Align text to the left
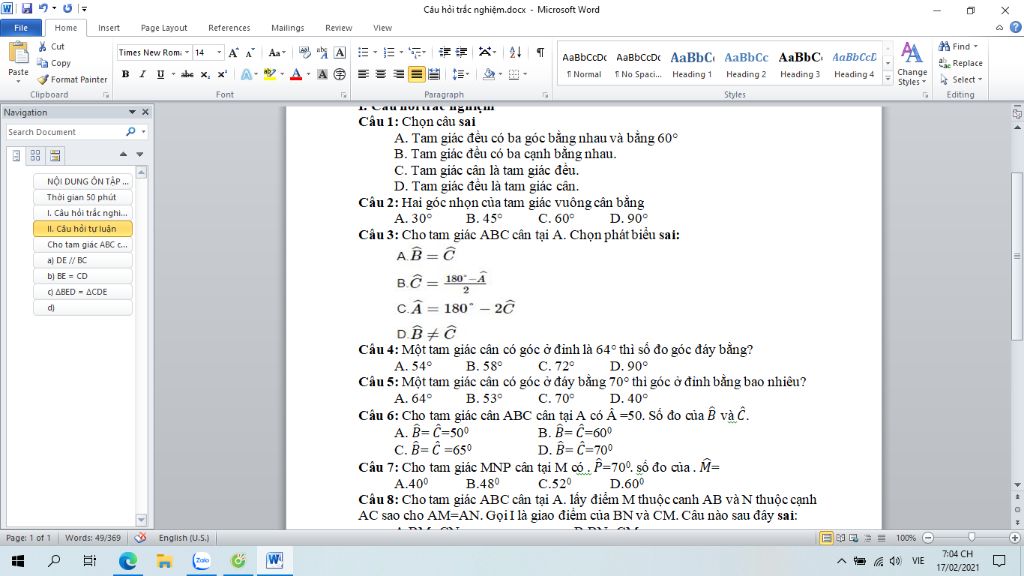1024x576 pixels. point(364,74)
